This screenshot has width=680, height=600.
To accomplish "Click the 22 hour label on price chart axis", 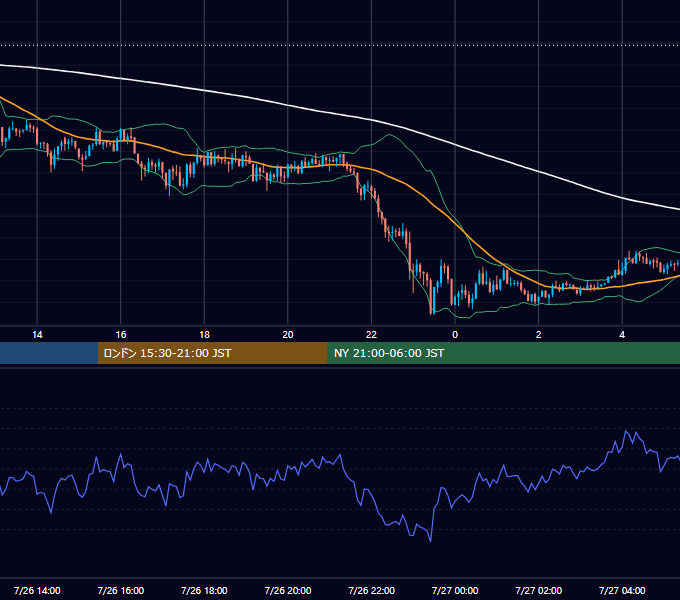I will tap(371, 335).
